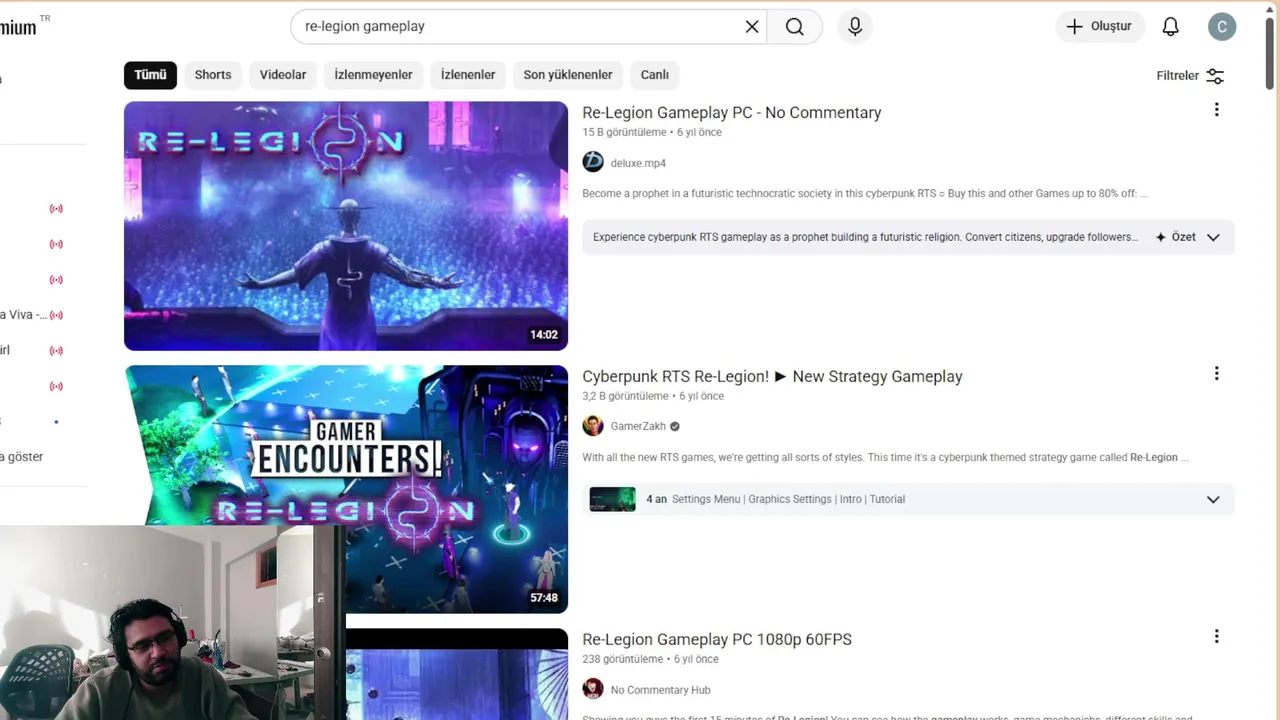Click the 'Settings Menu | Graphics Settings' chapter text
Image resolution: width=1280 pixels, height=720 pixels.
pos(788,500)
